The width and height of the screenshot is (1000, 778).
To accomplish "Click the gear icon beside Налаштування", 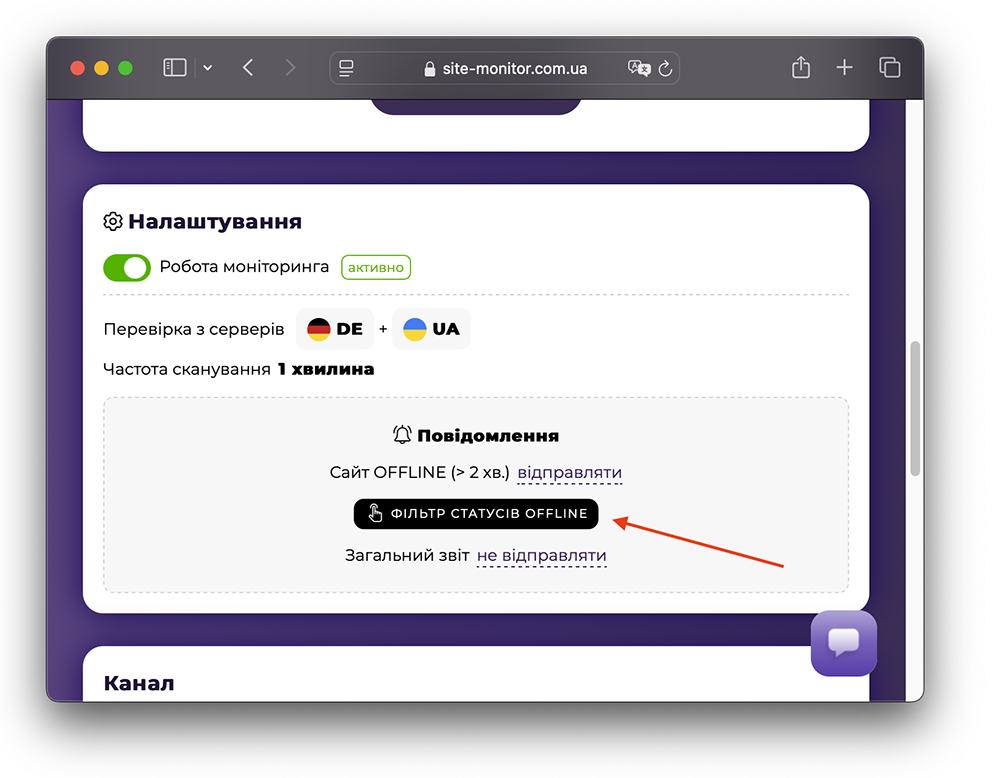I will click(x=113, y=221).
